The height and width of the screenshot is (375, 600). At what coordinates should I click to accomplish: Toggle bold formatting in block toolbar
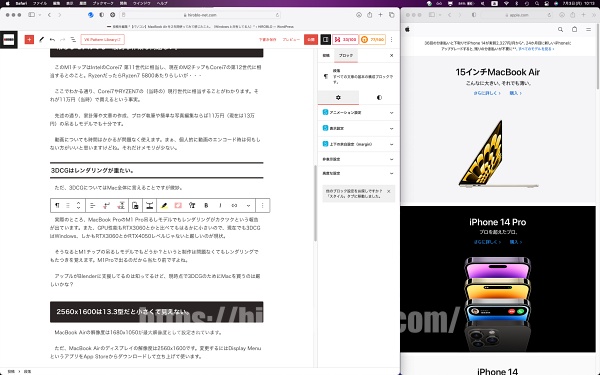206,205
